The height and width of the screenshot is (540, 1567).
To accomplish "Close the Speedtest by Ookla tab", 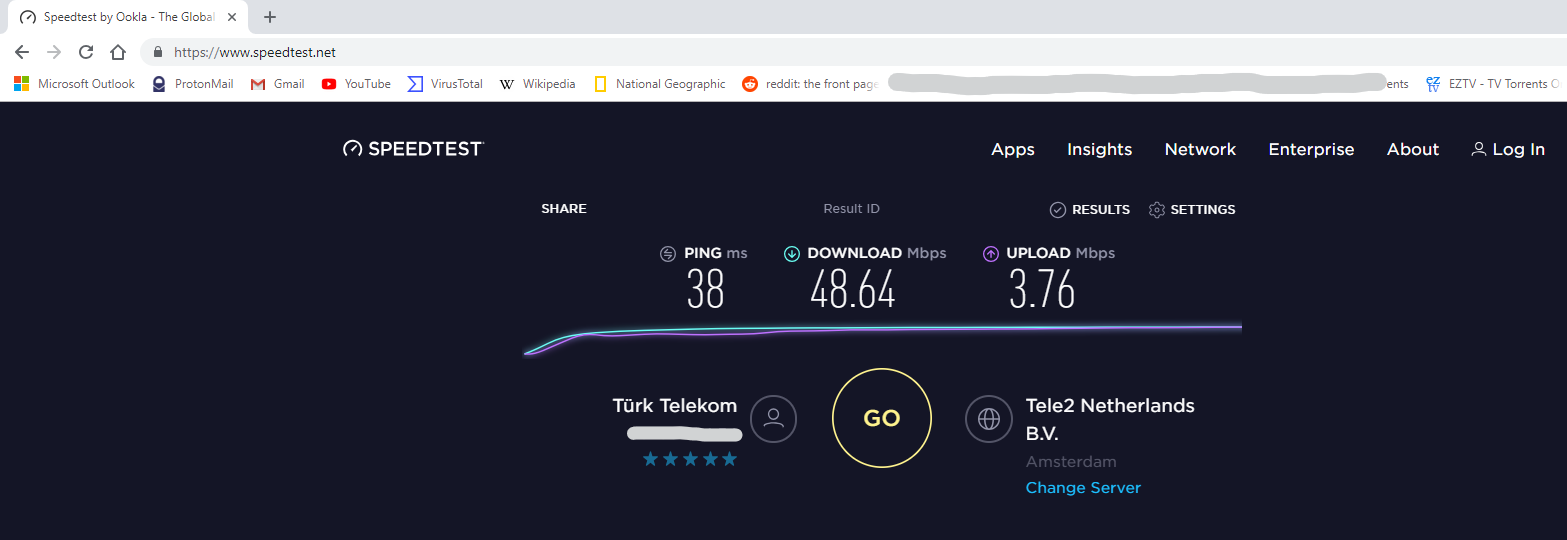I will click(x=232, y=17).
